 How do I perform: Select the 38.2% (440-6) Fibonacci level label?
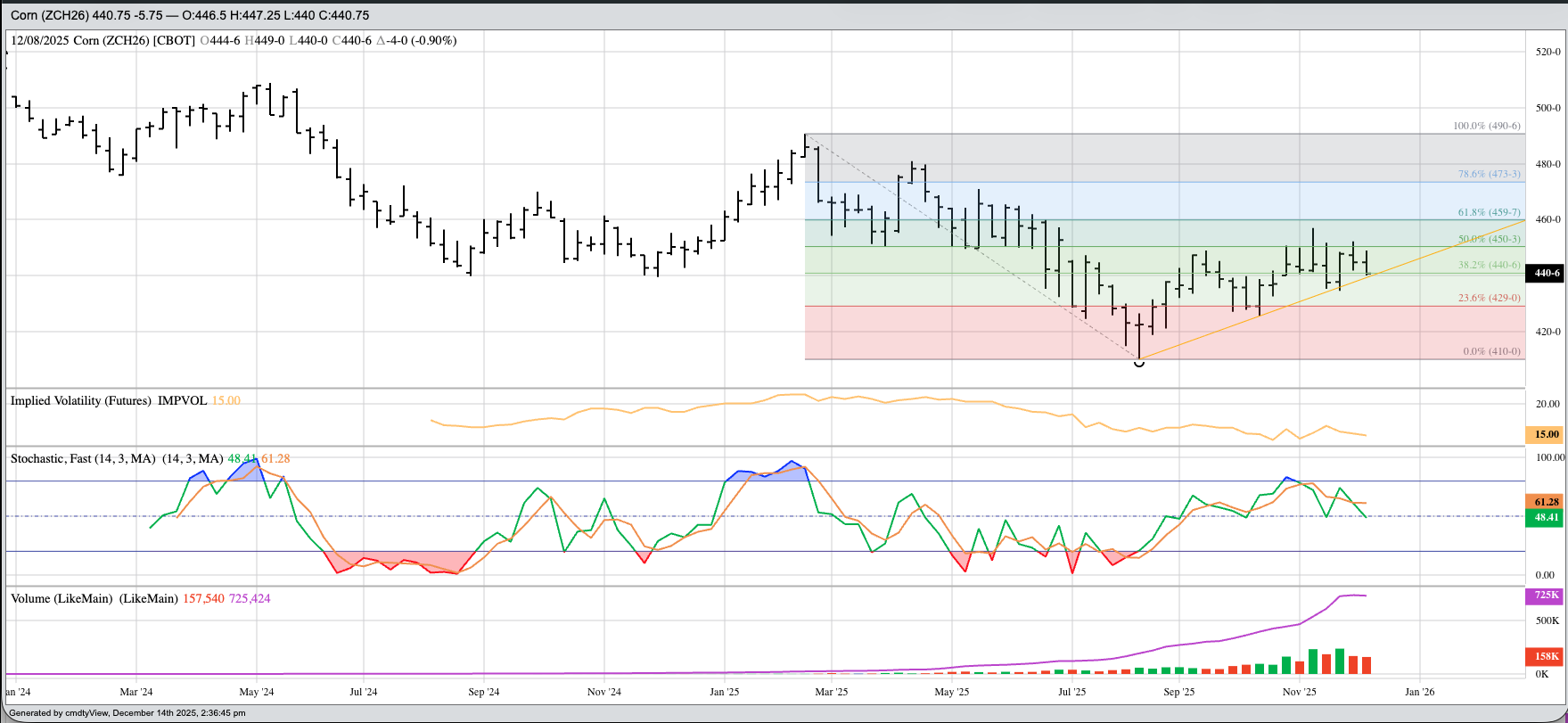[1489, 265]
